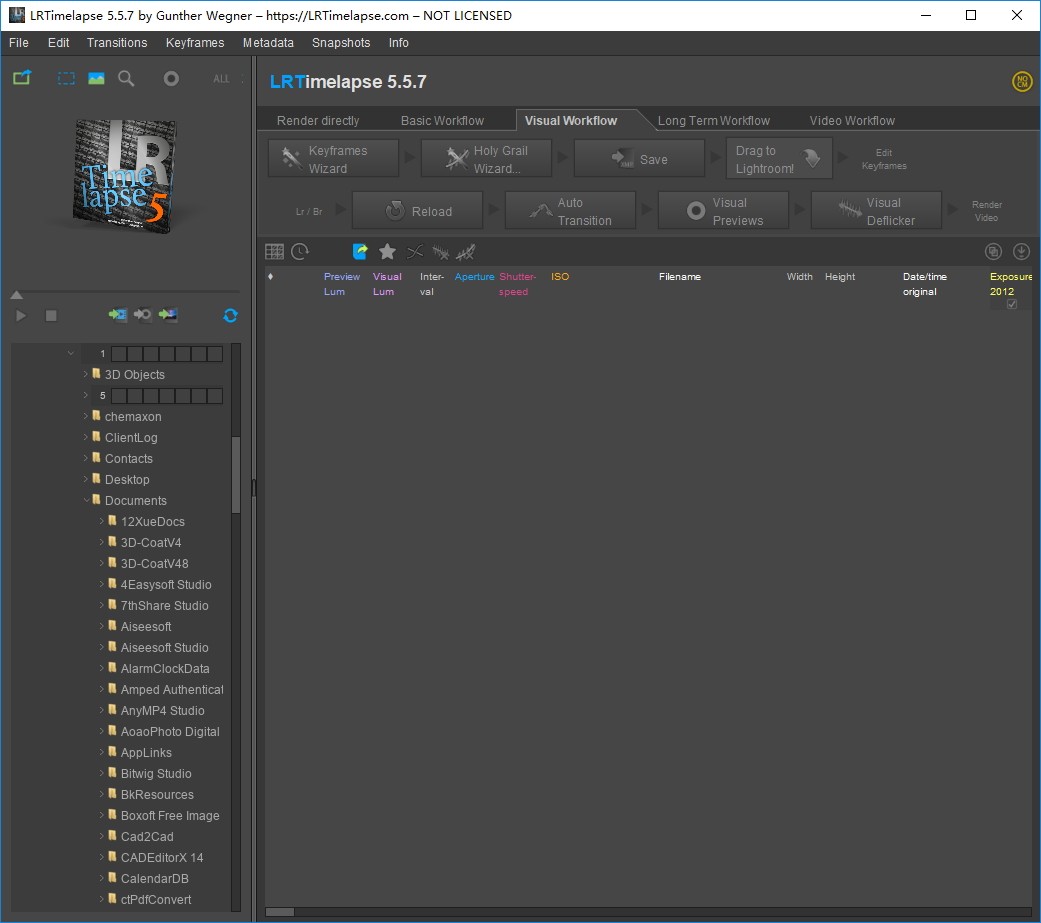Image resolution: width=1041 pixels, height=923 pixels.
Task: Click the circular download arrow icon
Action: (1021, 252)
